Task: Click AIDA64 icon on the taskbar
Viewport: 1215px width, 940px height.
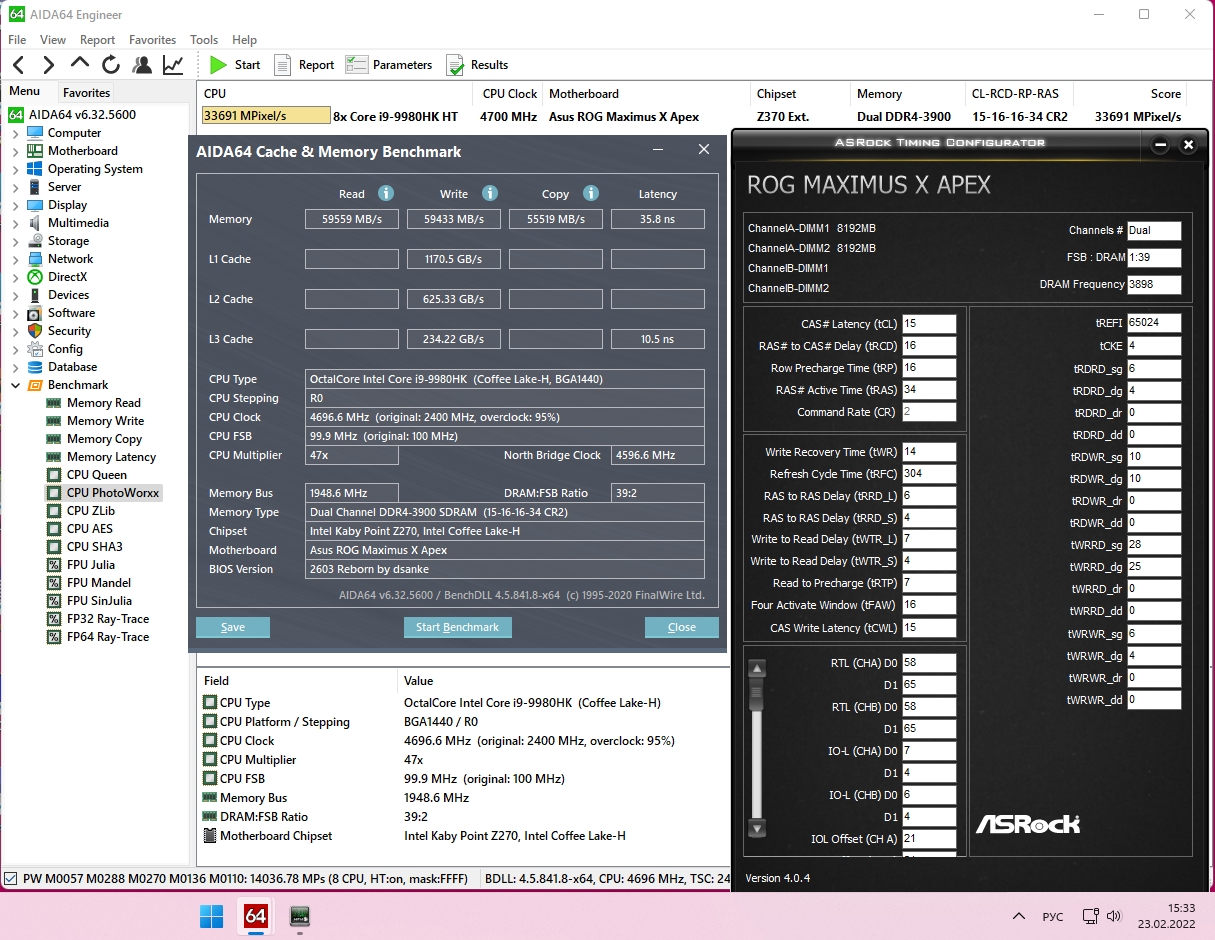Action: (255, 915)
